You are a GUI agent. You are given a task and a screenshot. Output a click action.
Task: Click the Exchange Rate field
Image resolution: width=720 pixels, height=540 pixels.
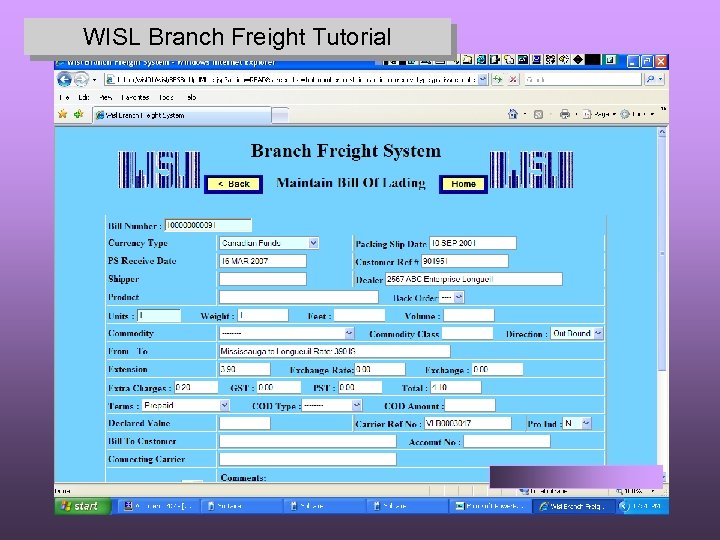[x=380, y=369]
